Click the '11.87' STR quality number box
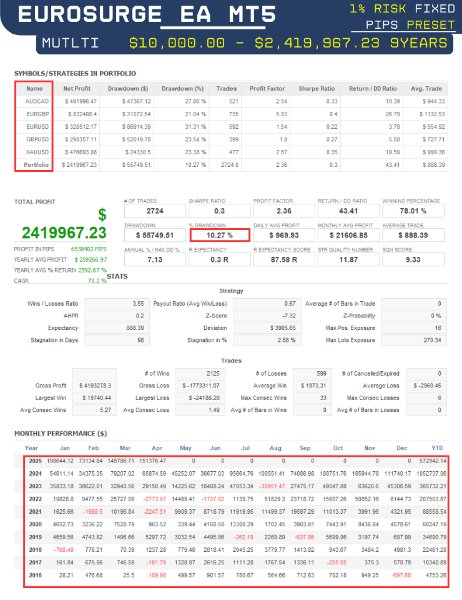 pyautogui.click(x=348, y=260)
